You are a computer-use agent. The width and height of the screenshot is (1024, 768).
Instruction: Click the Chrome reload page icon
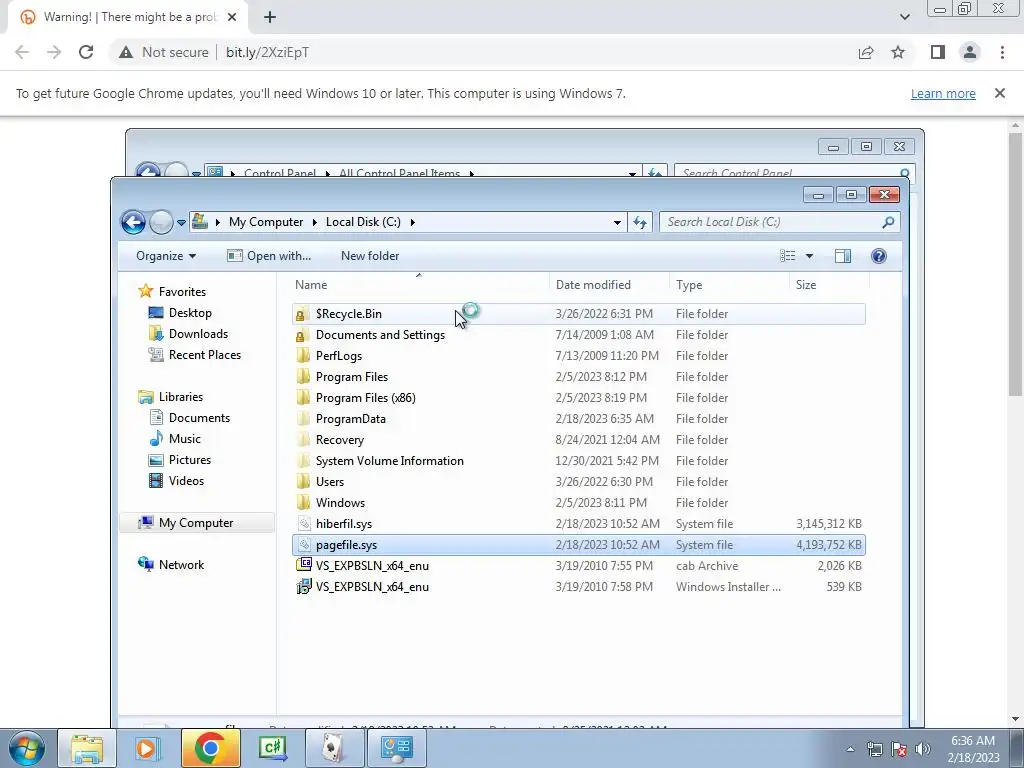pyautogui.click(x=86, y=52)
